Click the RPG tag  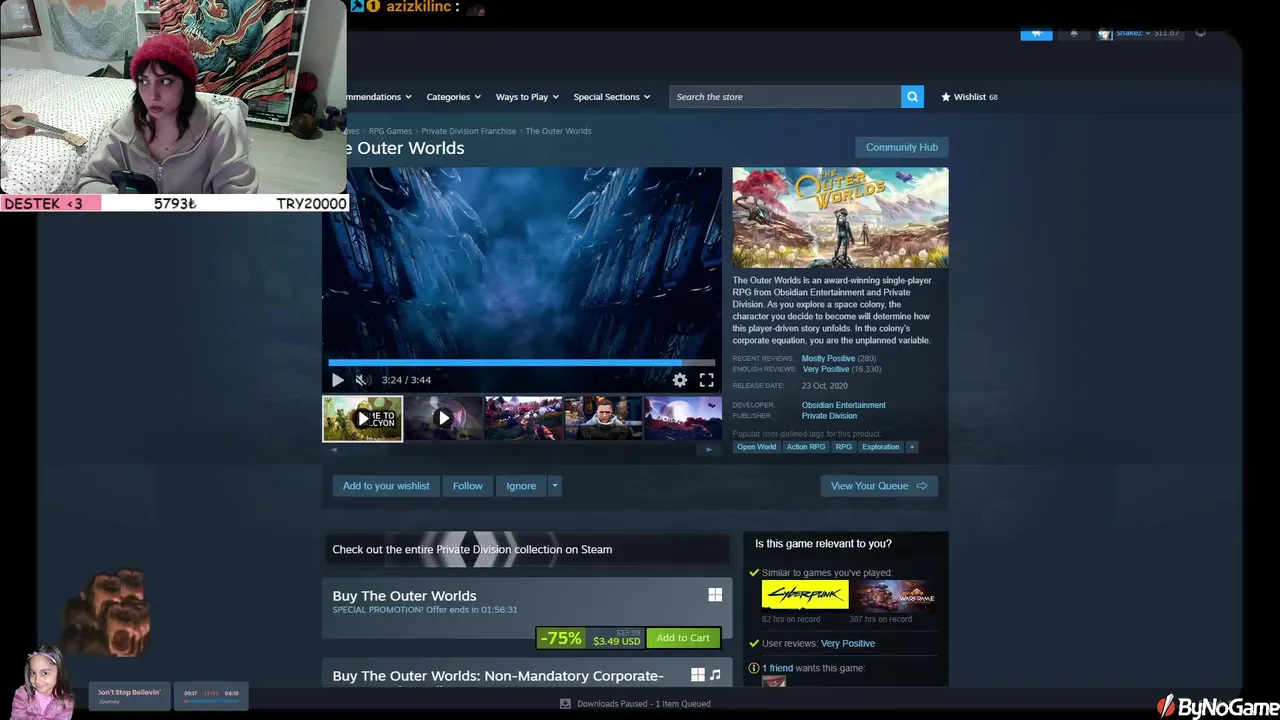coord(844,447)
